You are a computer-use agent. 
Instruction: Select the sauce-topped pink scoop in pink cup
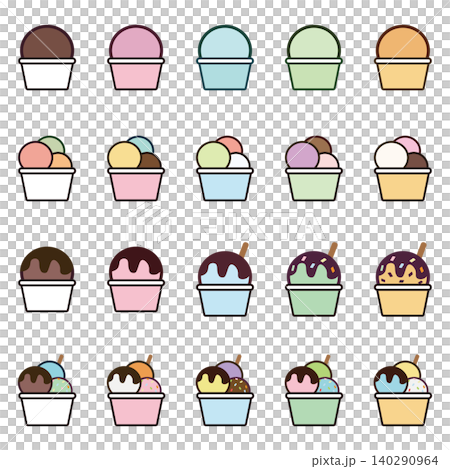click(136, 279)
